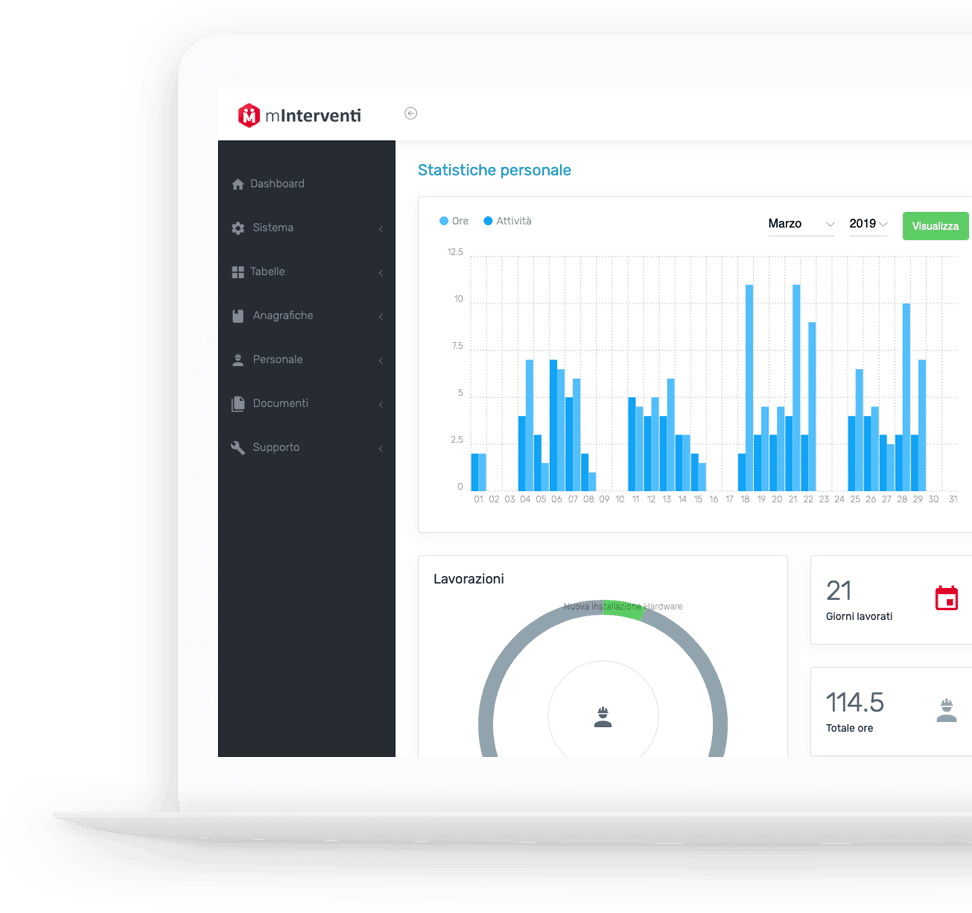Screen dimensions: 972x913
Task: Click the green Visualizza button
Action: (935, 226)
